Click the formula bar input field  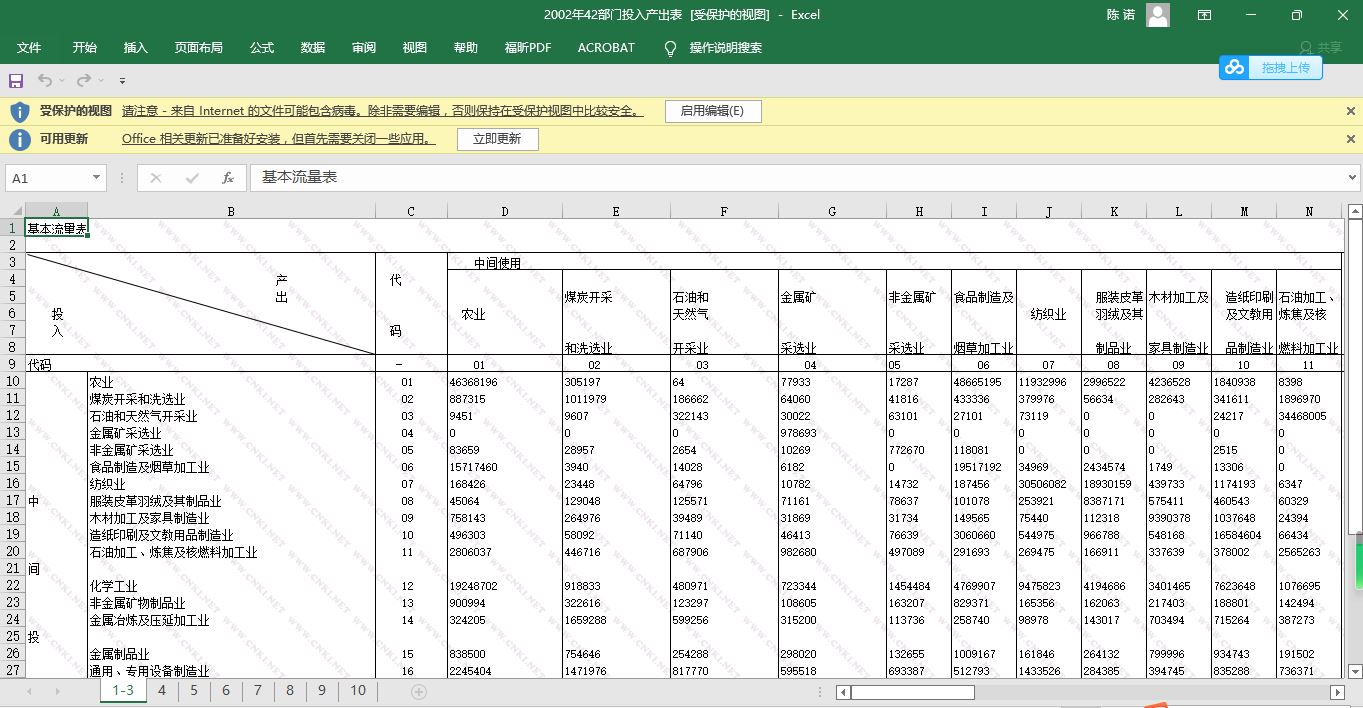coord(790,178)
